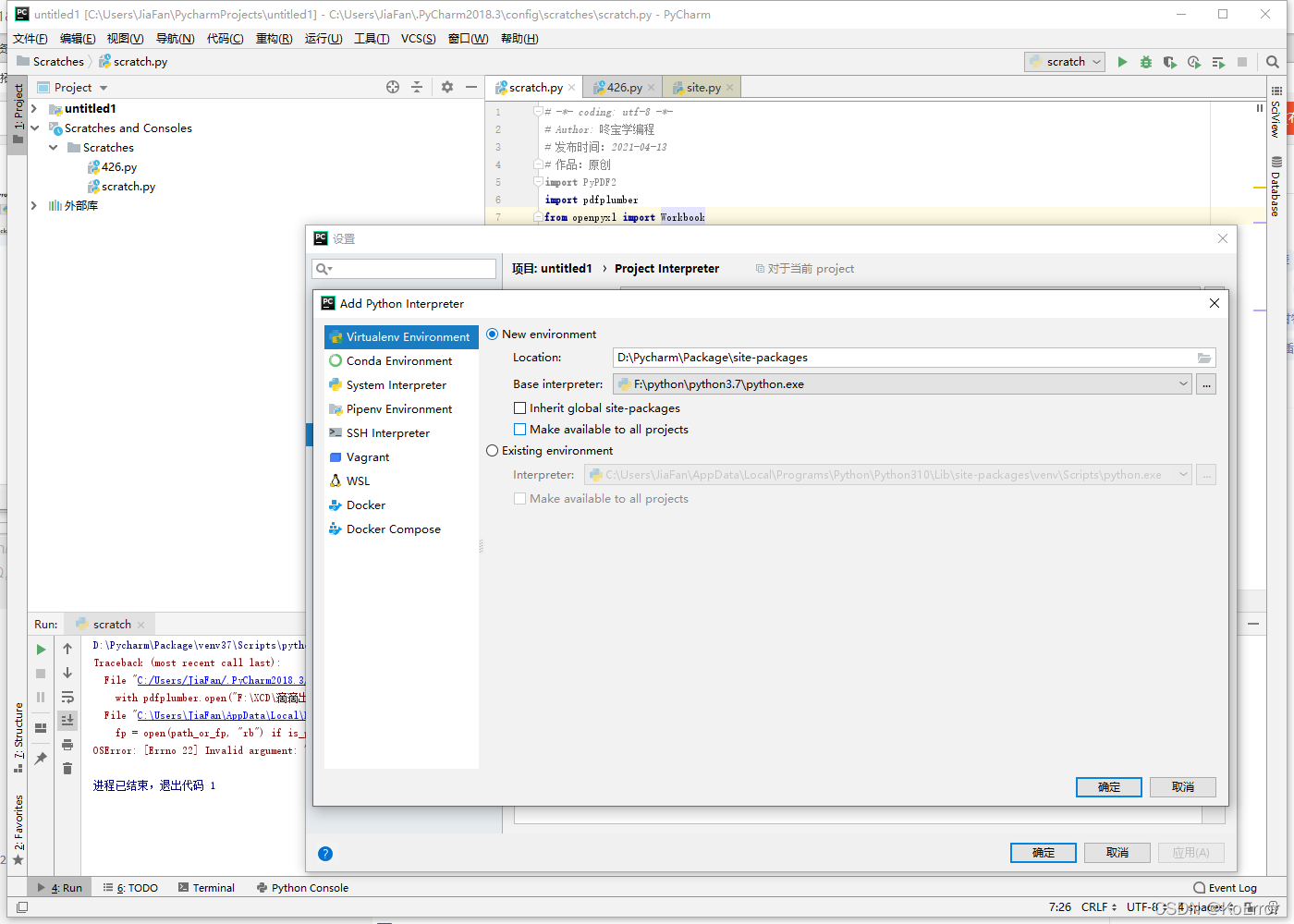Viewport: 1294px width, 924px height.
Task: Open the Base interpreter dropdown
Action: [x=1183, y=384]
